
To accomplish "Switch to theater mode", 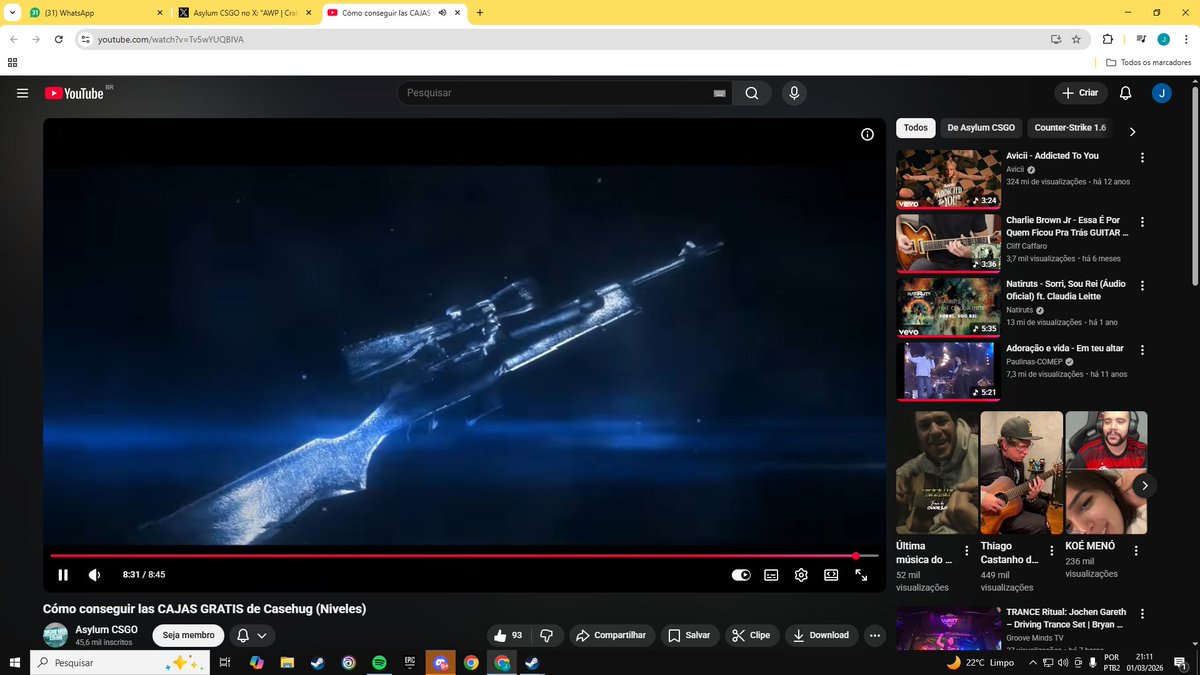I will 831,575.
